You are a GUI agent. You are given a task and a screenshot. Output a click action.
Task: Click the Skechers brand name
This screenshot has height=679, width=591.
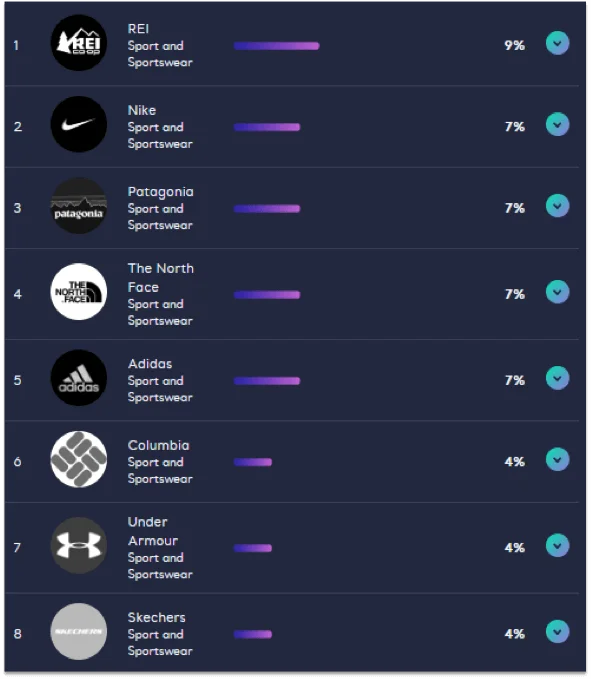tap(157, 618)
